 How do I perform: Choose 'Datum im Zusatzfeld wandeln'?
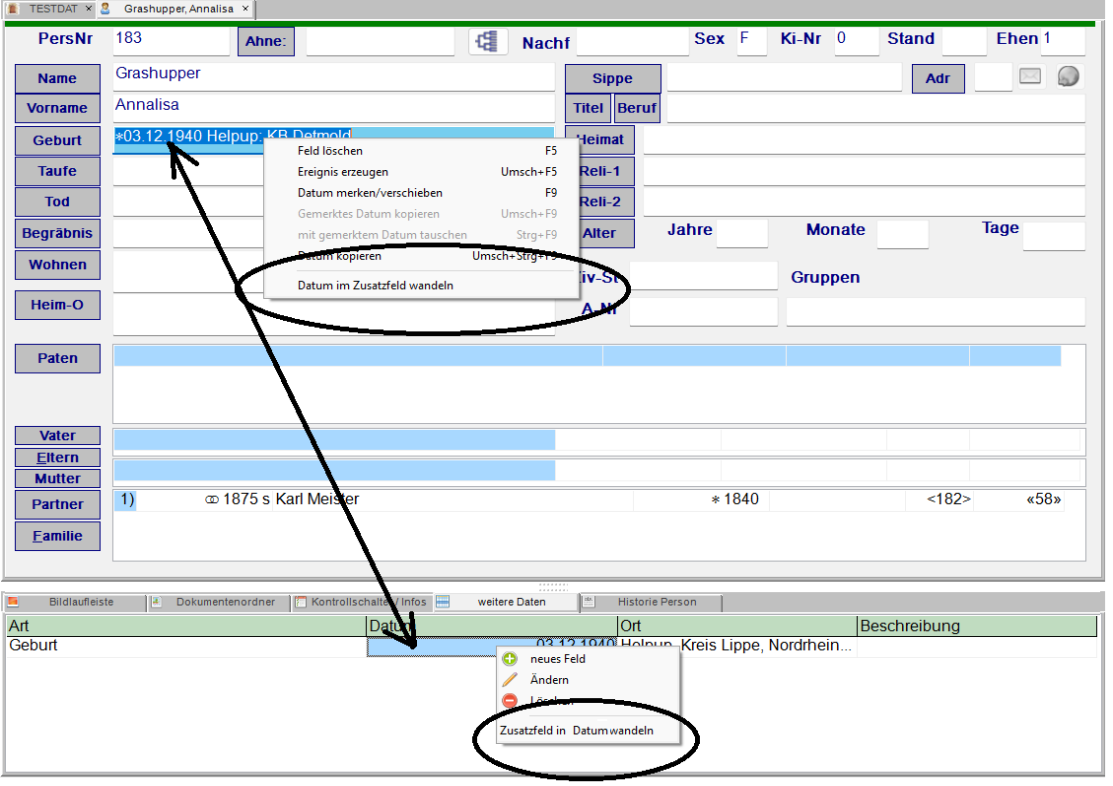coord(375,286)
